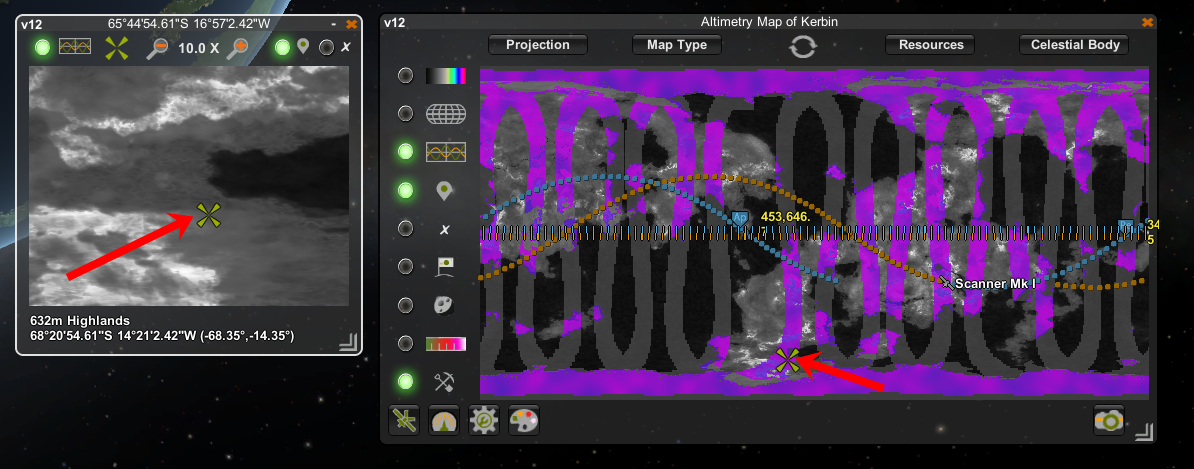Refresh the altimetry map with circular arrows
Image resolution: width=1194 pixels, height=469 pixels.
[803, 46]
